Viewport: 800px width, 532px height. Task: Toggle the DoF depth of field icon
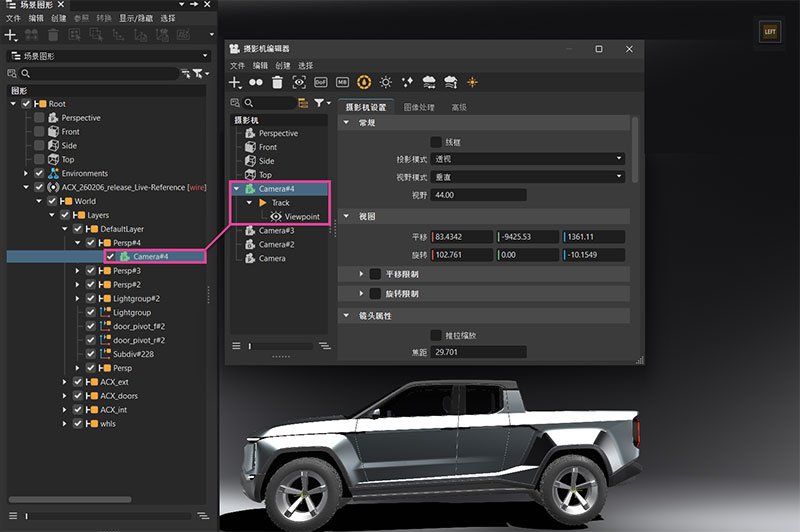(320, 82)
